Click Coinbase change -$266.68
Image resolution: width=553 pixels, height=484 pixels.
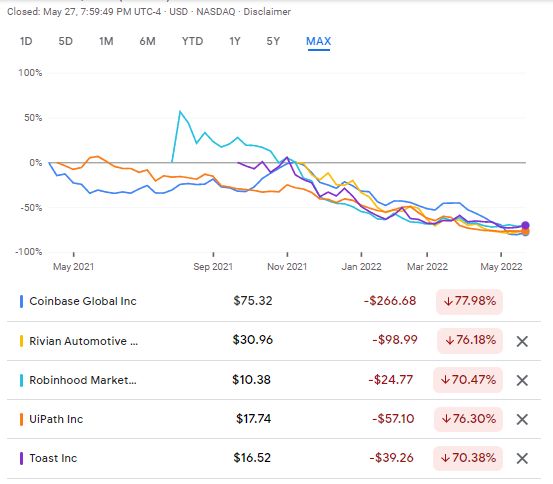coord(390,301)
